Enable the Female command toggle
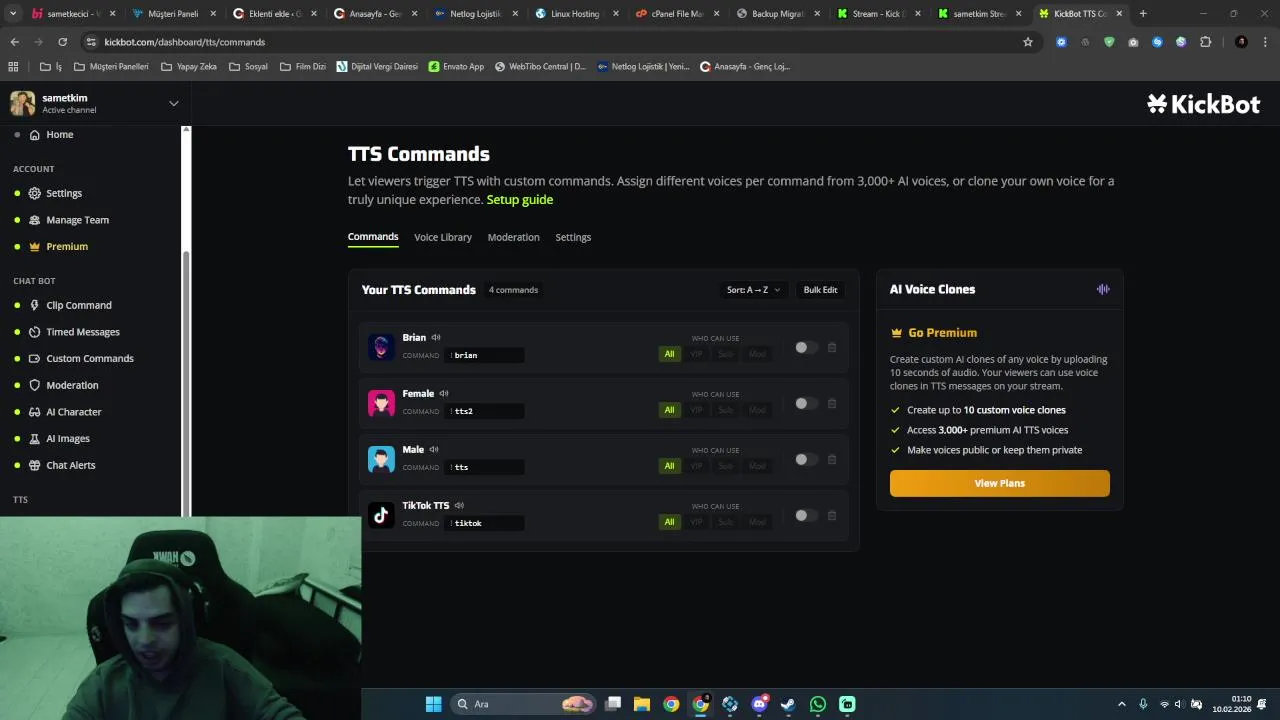Screen dimensions: 1280x720 click(x=806, y=403)
